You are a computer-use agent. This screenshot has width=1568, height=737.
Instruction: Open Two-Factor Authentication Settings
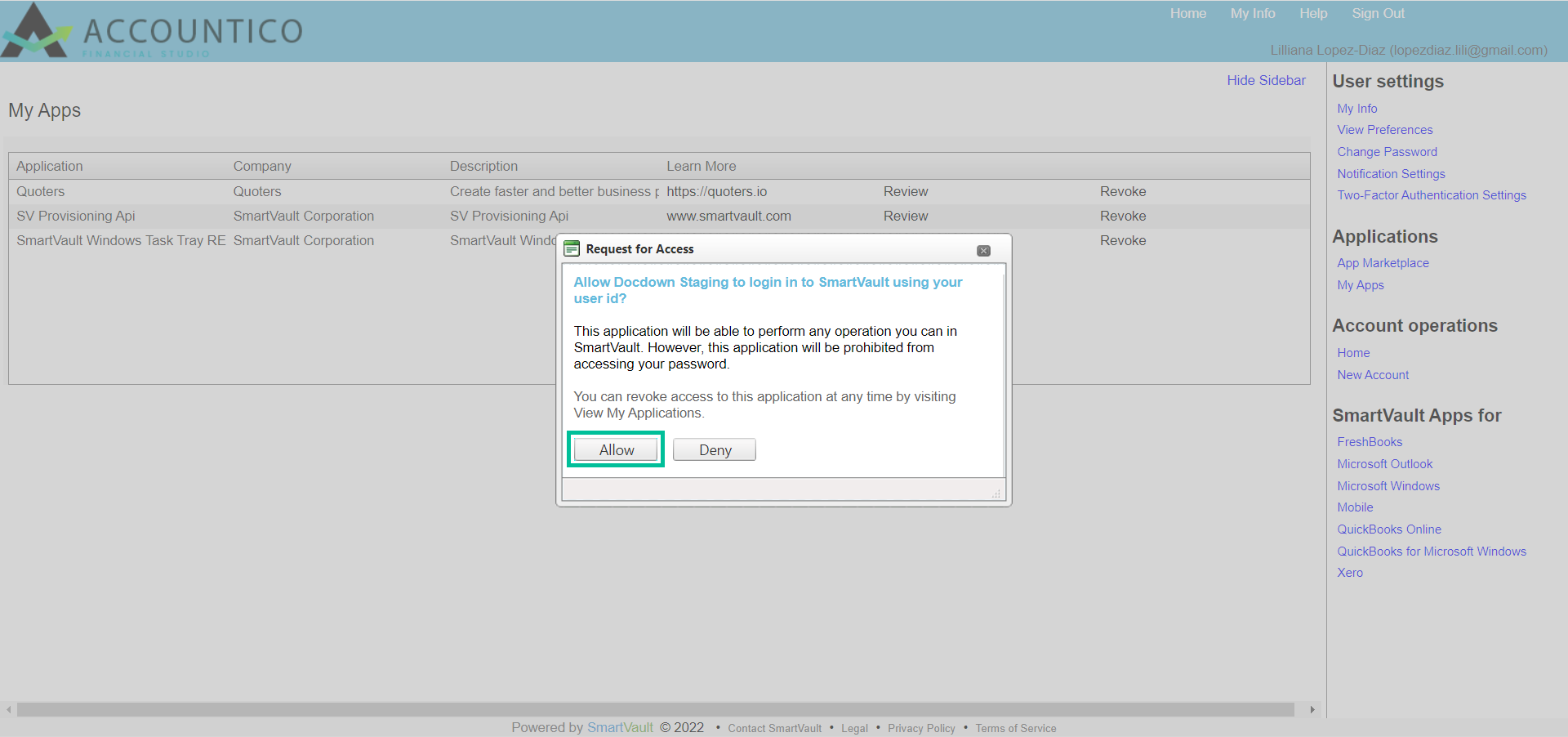(1431, 195)
